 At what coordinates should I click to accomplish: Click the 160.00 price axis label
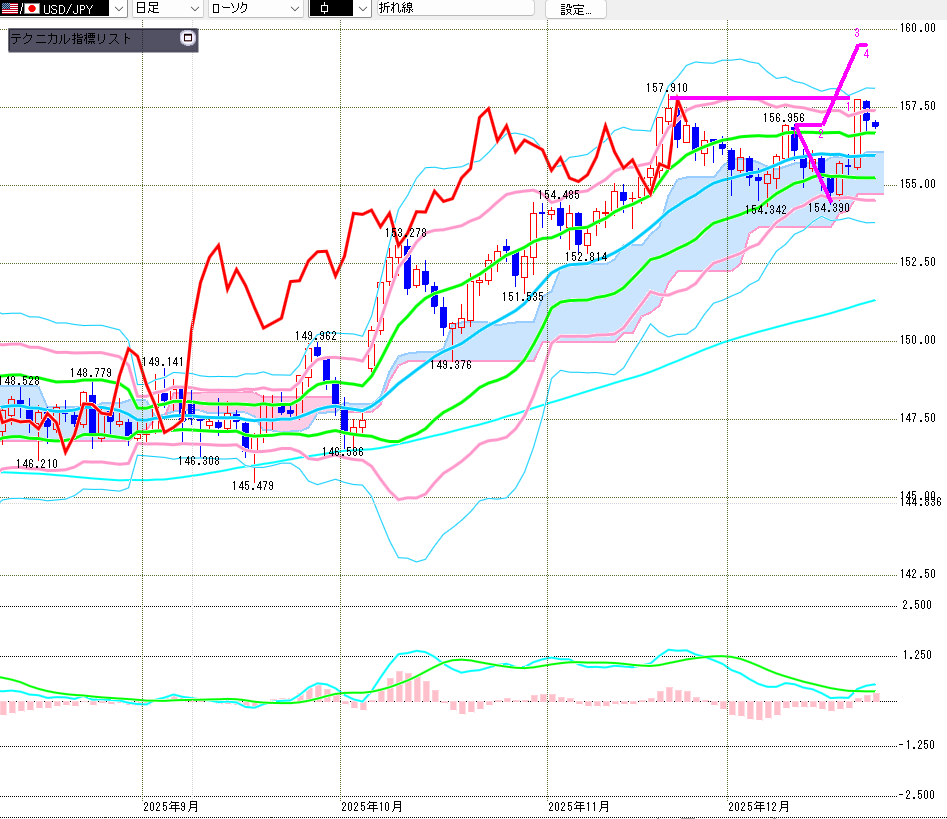[917, 28]
